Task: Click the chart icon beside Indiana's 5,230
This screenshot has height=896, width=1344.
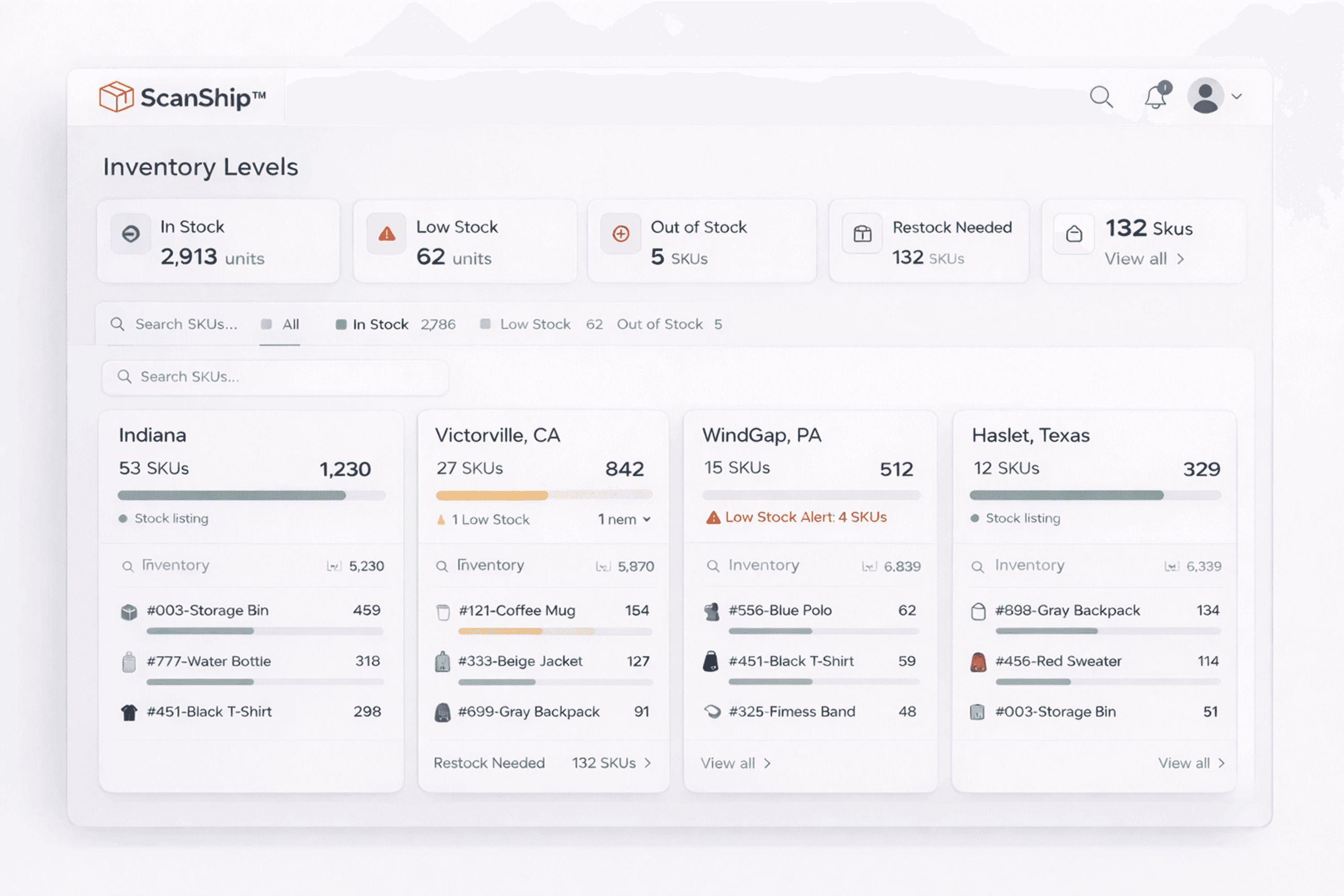Action: click(x=334, y=566)
